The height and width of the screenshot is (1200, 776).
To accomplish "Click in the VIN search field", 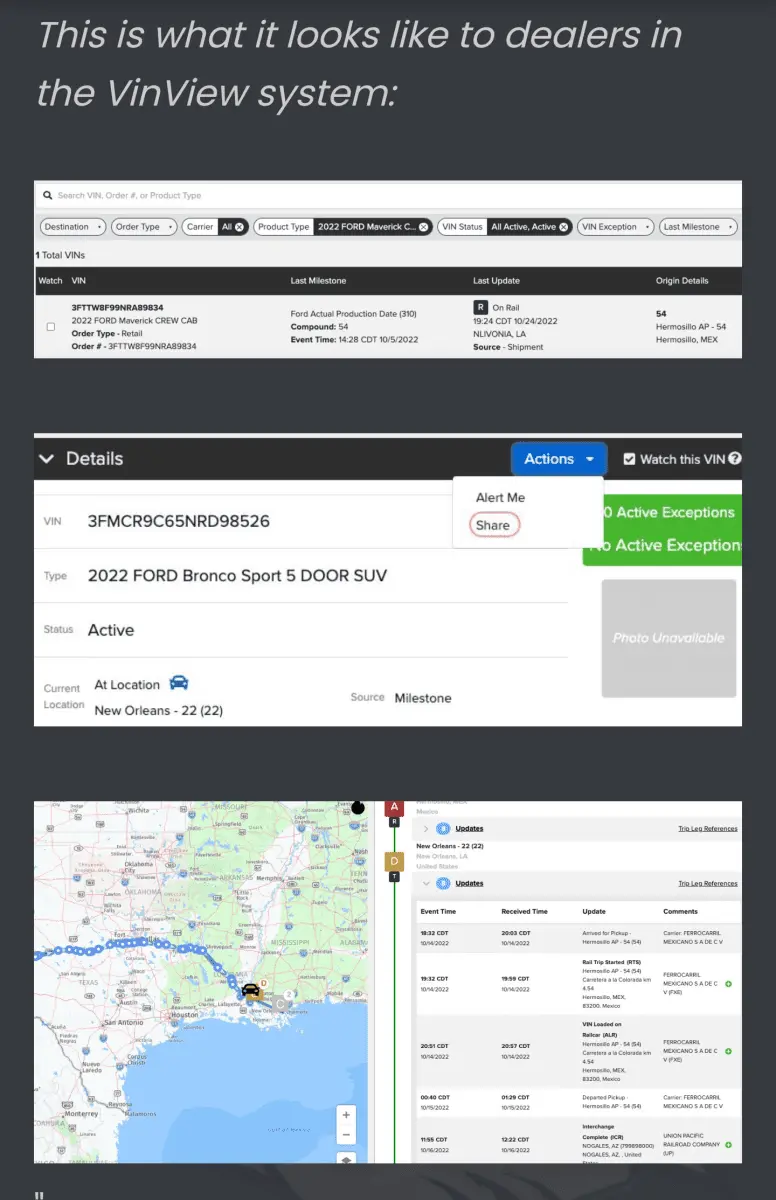I will tap(390, 196).
